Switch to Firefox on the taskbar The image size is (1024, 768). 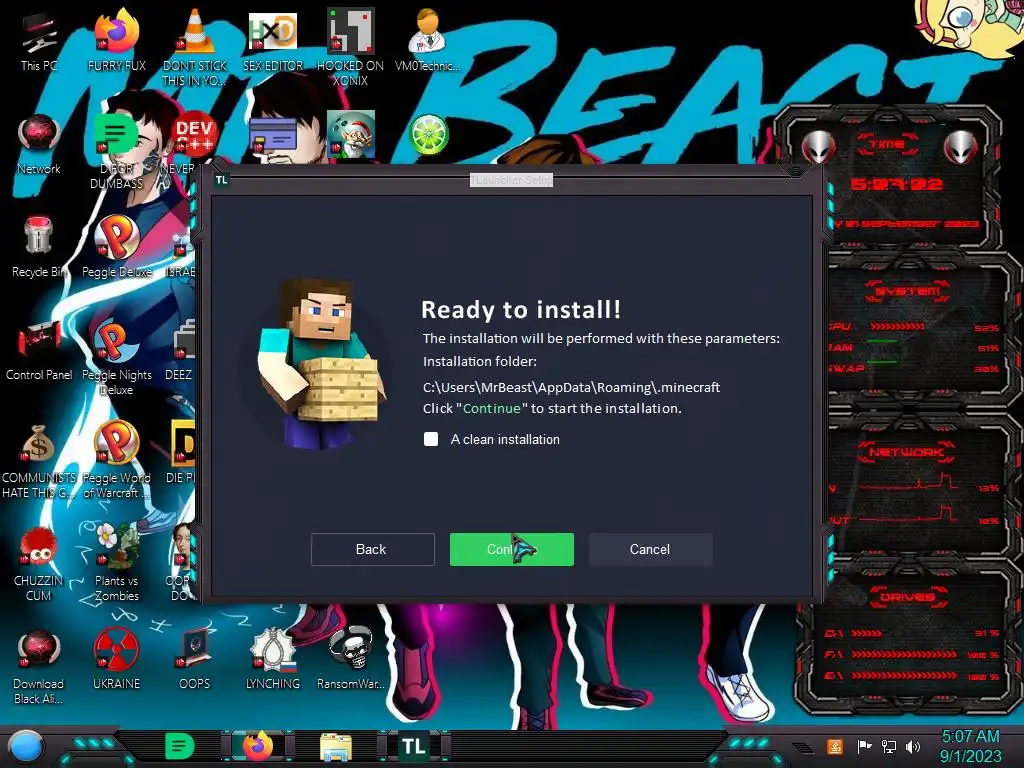(258, 746)
